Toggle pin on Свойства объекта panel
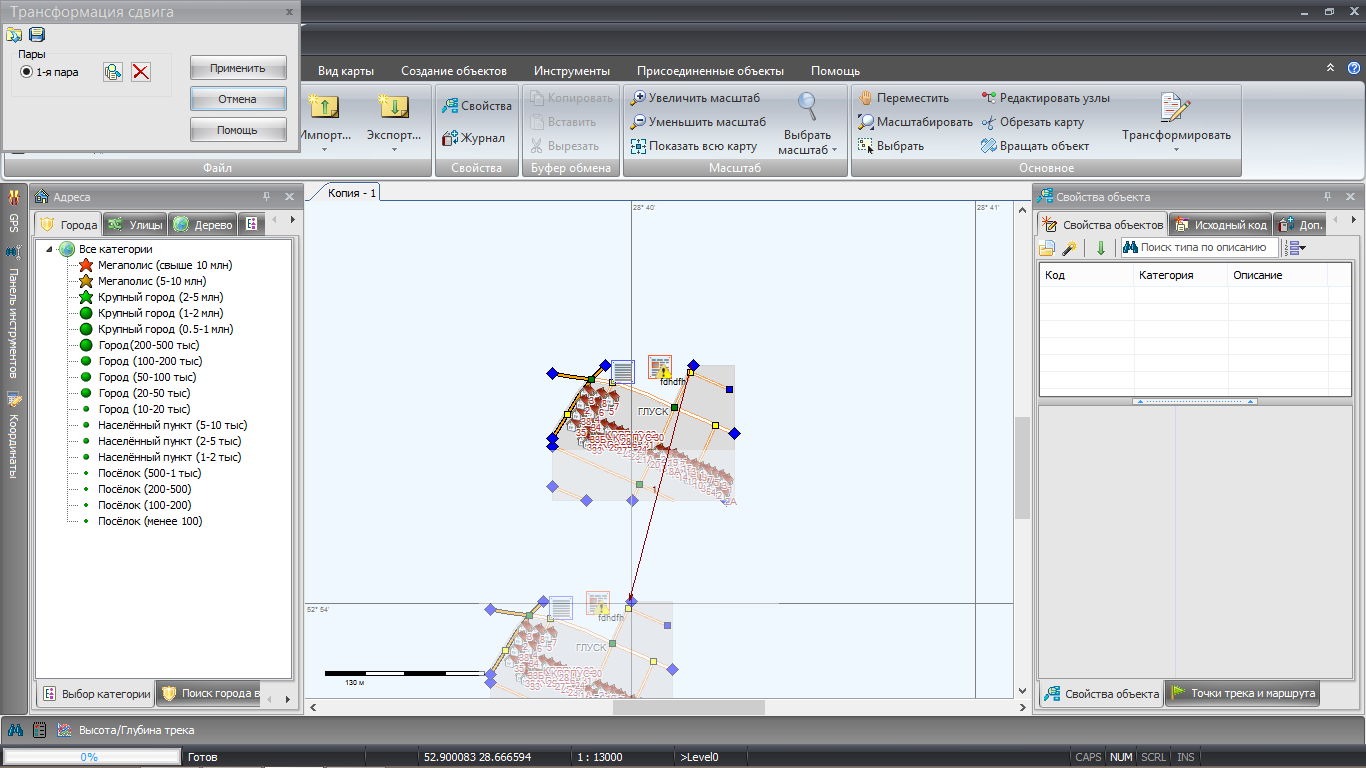This screenshot has width=1366, height=768. (x=1329, y=197)
